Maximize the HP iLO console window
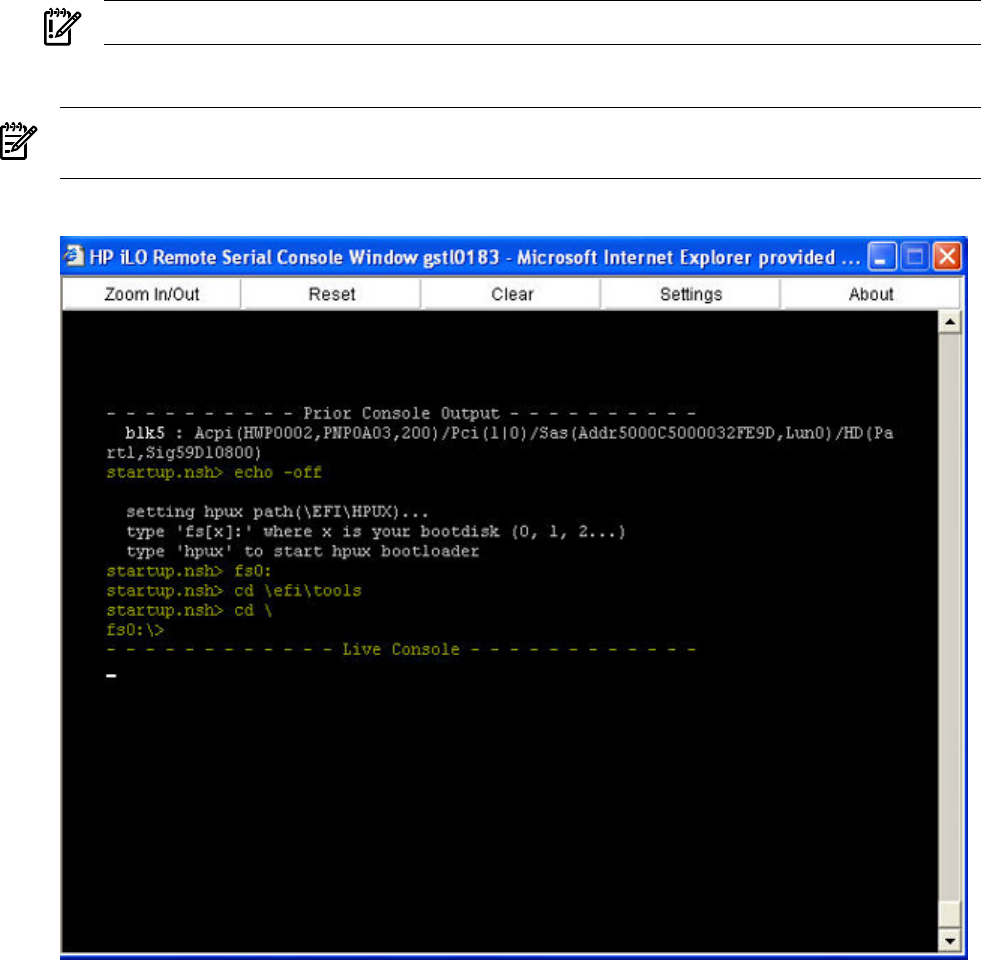The image size is (981, 960). (x=915, y=257)
